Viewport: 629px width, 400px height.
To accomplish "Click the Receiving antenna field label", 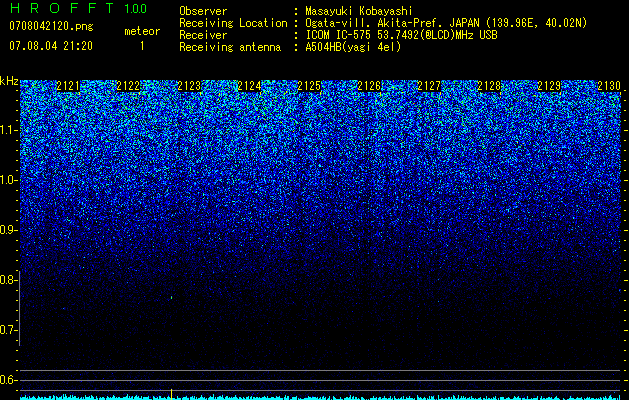I will (230, 47).
